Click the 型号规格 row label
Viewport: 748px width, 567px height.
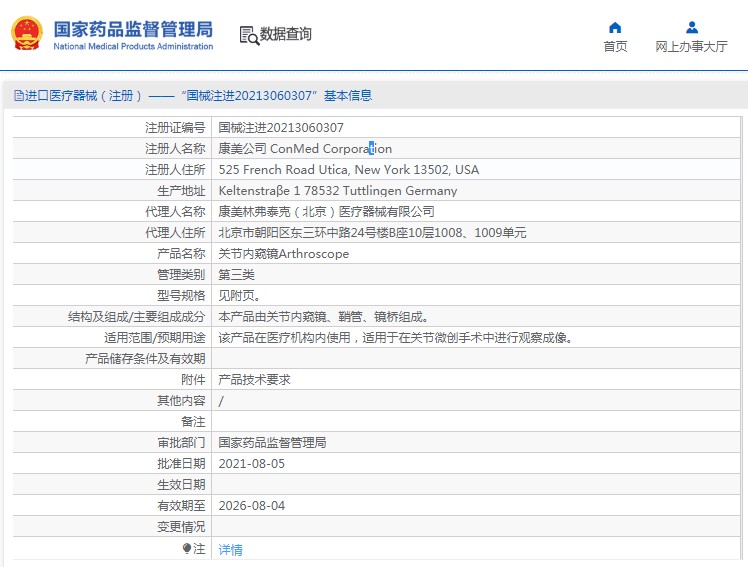point(181,296)
